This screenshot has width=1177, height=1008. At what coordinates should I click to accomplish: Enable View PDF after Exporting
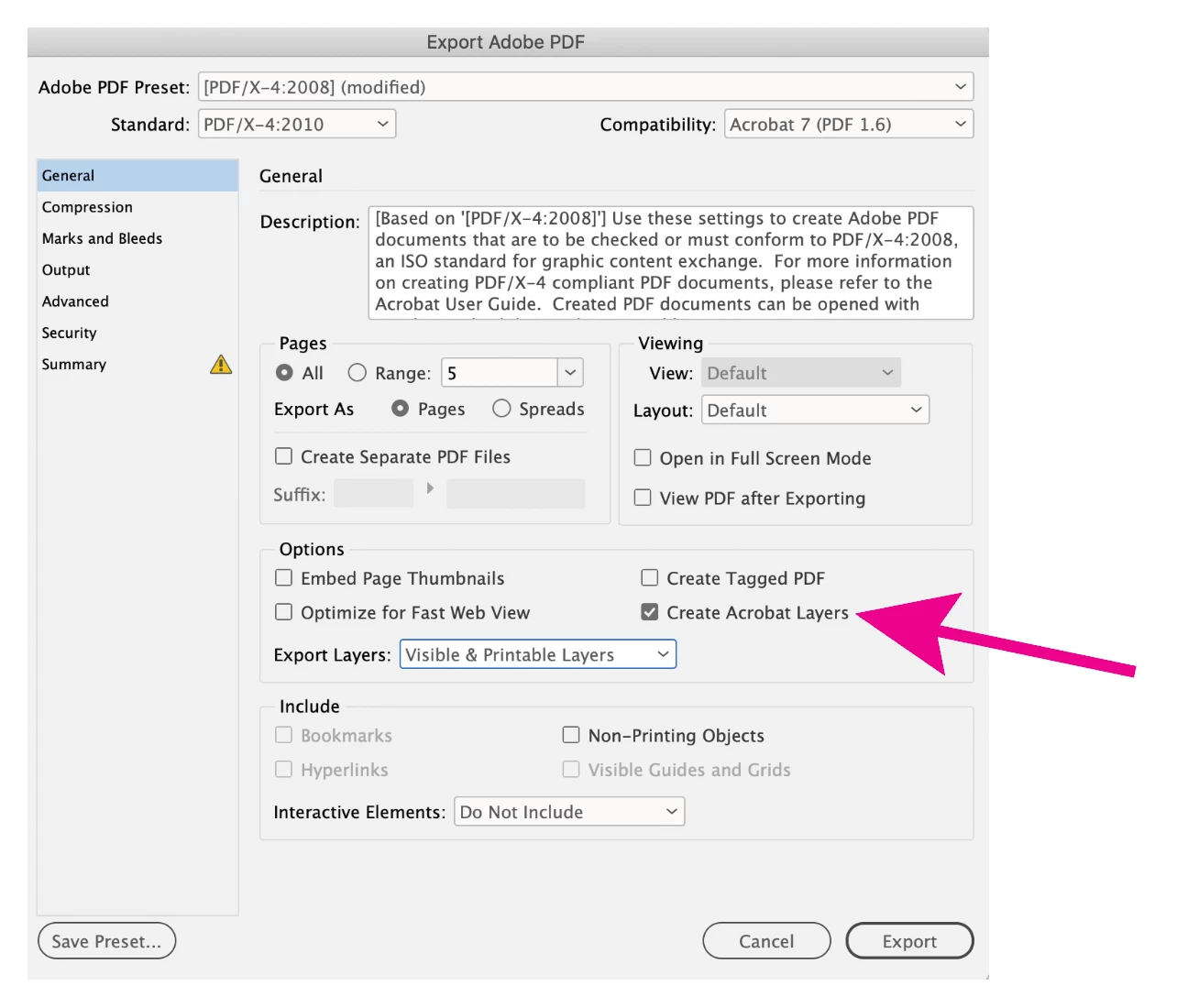[x=643, y=498]
